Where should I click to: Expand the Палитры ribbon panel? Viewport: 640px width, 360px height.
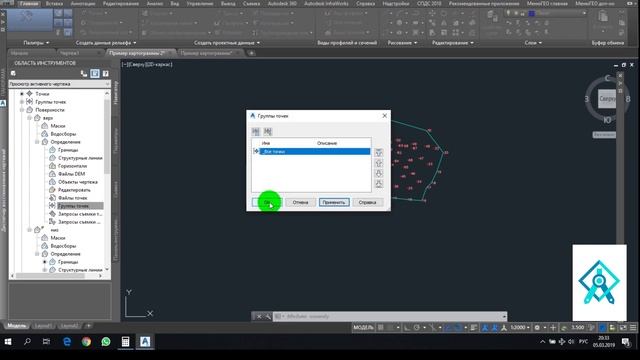pos(36,42)
